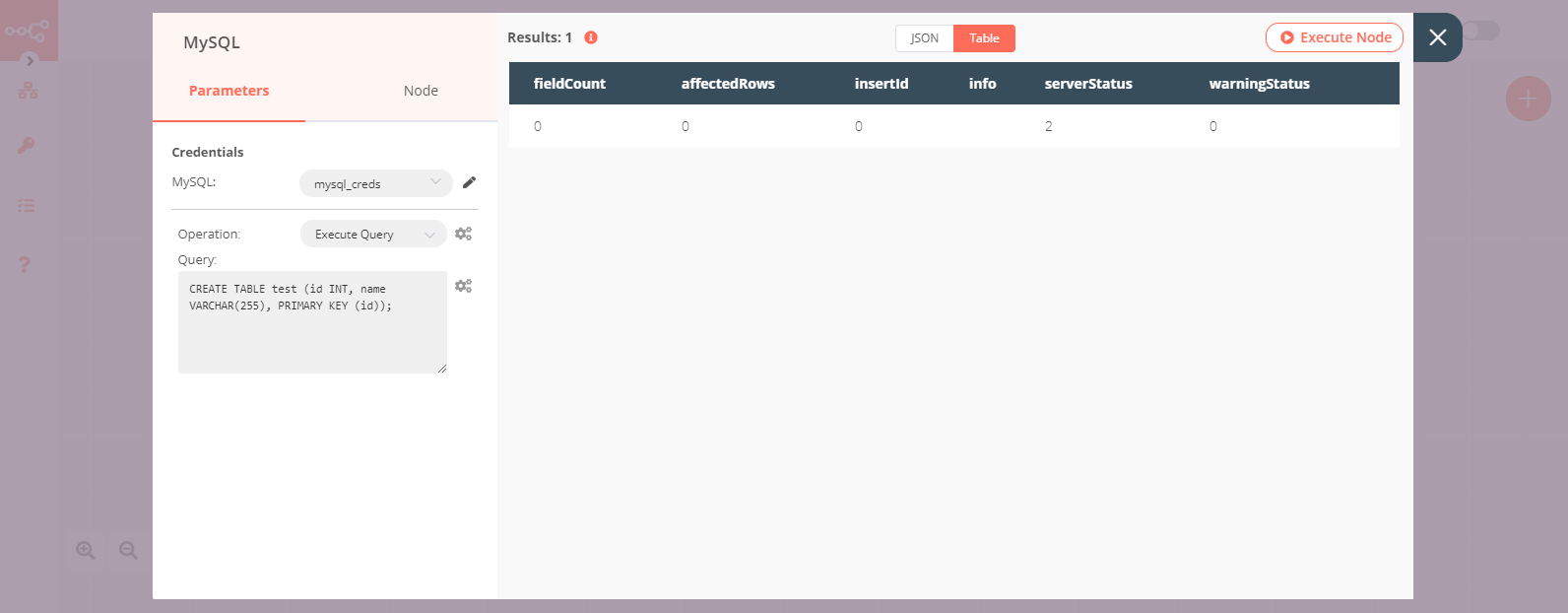The width and height of the screenshot is (1568, 613).
Task: Open the Credentials key icon in sidebar
Action: click(x=27, y=146)
